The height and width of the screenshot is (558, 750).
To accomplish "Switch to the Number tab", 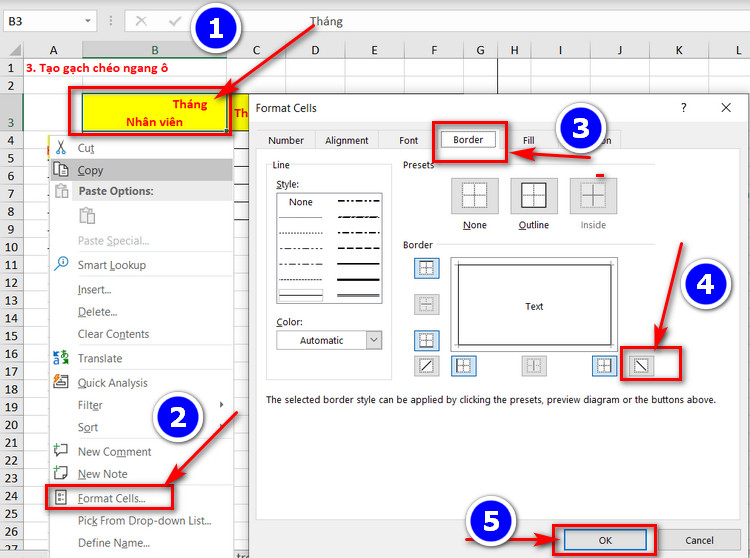I will 286,140.
